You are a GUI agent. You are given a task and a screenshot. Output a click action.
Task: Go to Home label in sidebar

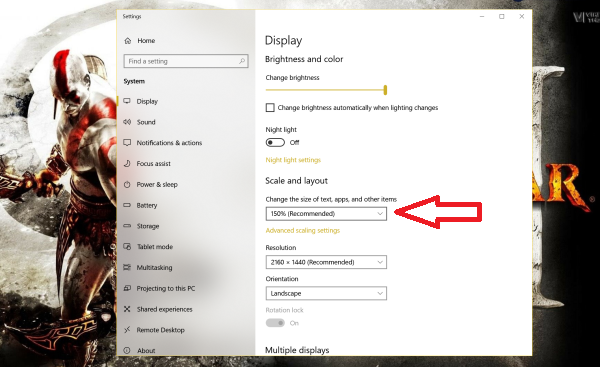(x=146, y=41)
